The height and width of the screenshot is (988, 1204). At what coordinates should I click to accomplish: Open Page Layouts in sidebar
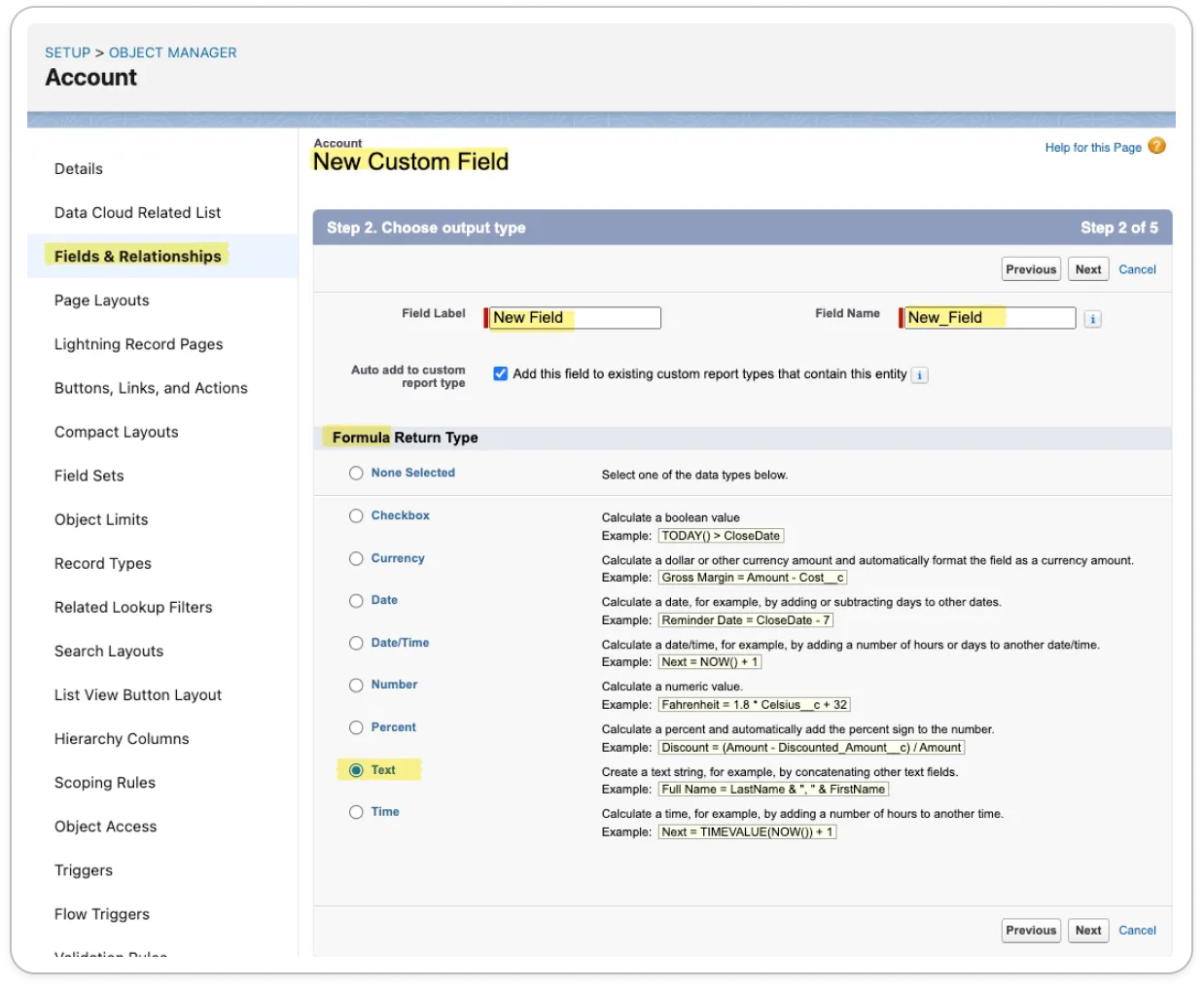[102, 300]
